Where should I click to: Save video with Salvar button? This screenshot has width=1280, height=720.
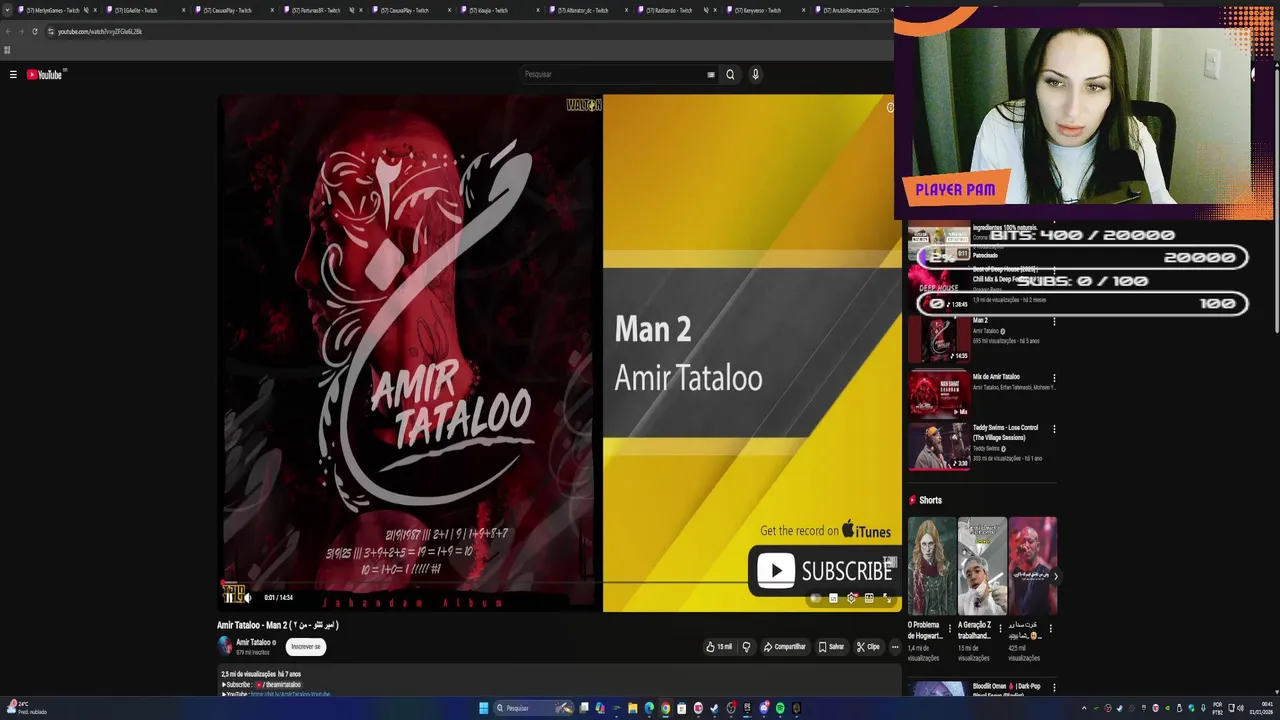[x=831, y=647]
